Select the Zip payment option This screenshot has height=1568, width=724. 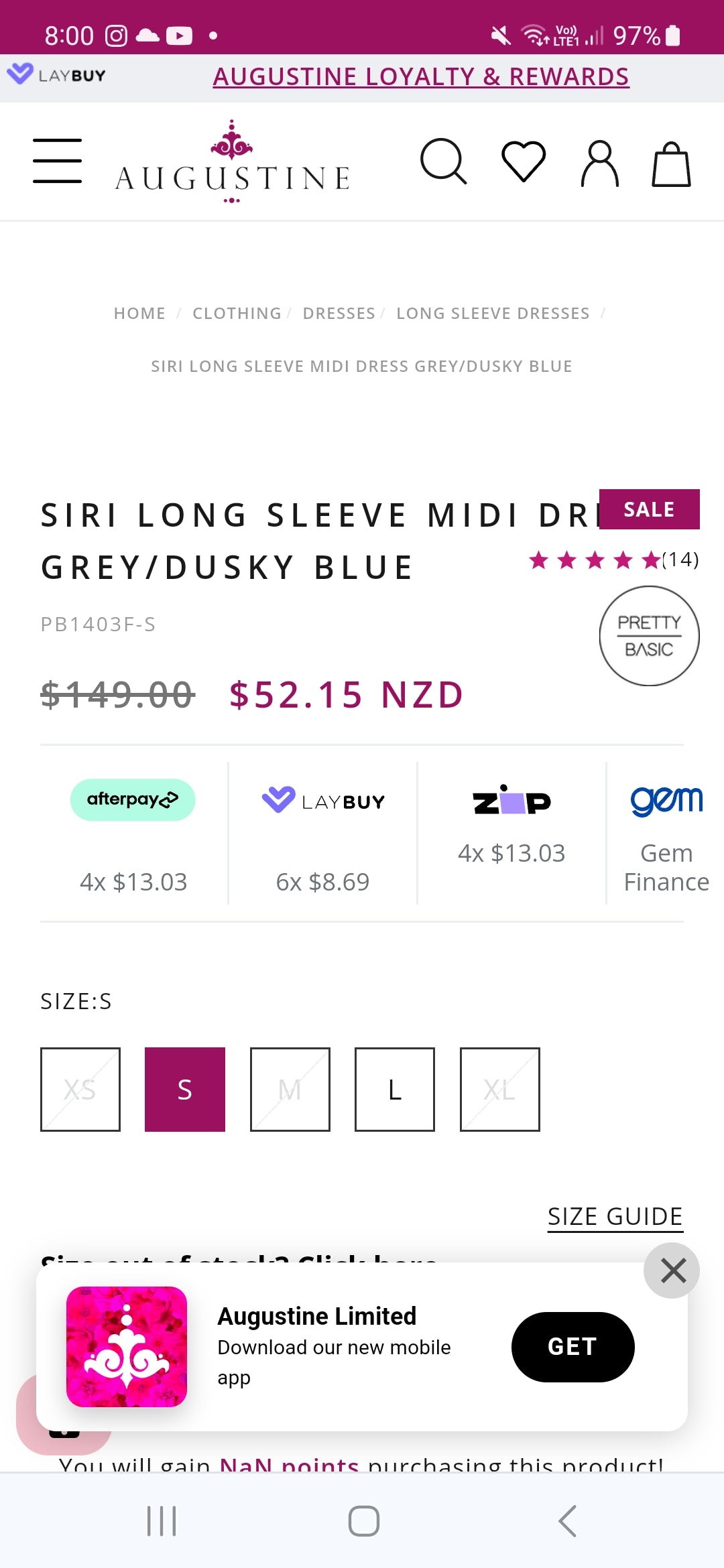point(511,801)
